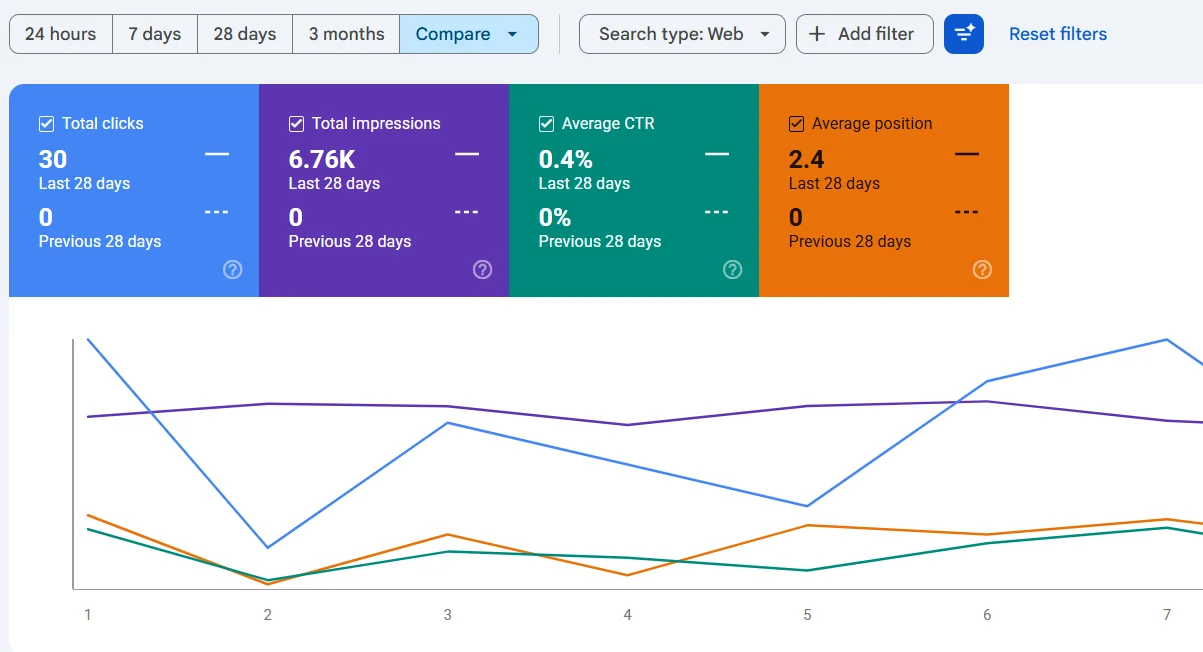1203x652 pixels.
Task: Open help icon on Average position card
Action: click(983, 269)
